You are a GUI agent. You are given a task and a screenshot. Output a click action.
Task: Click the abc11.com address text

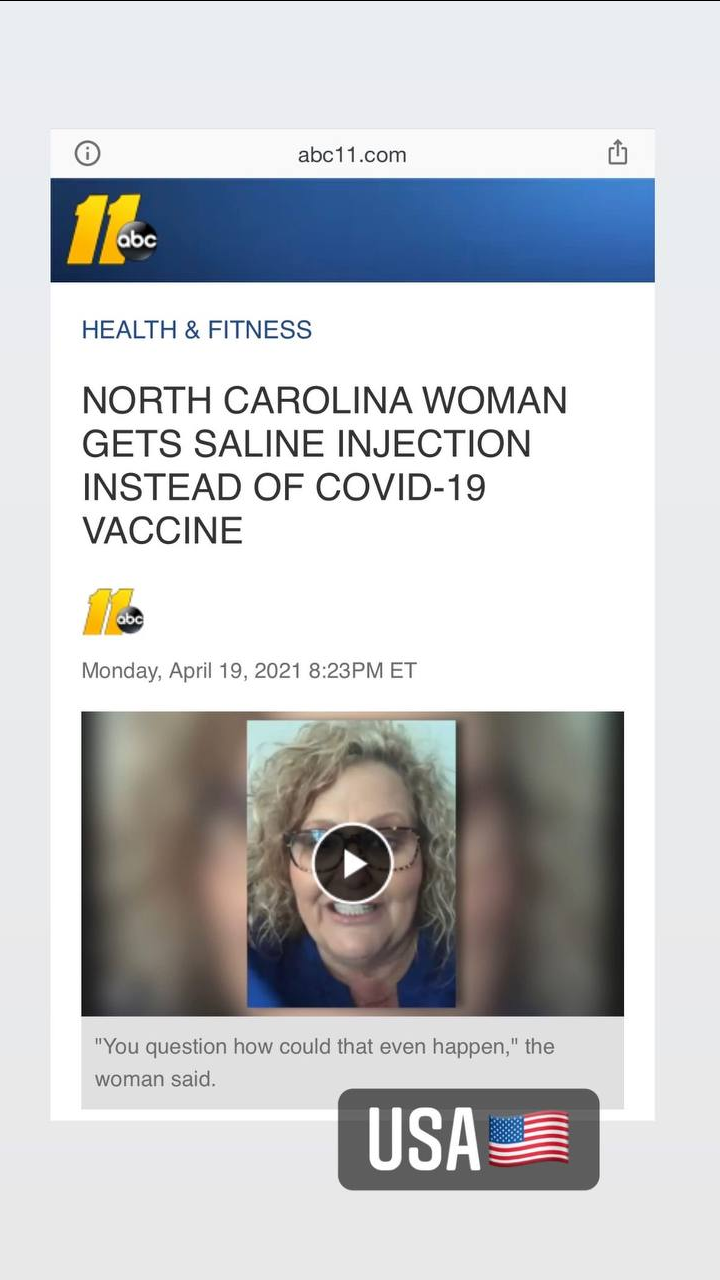click(x=352, y=154)
